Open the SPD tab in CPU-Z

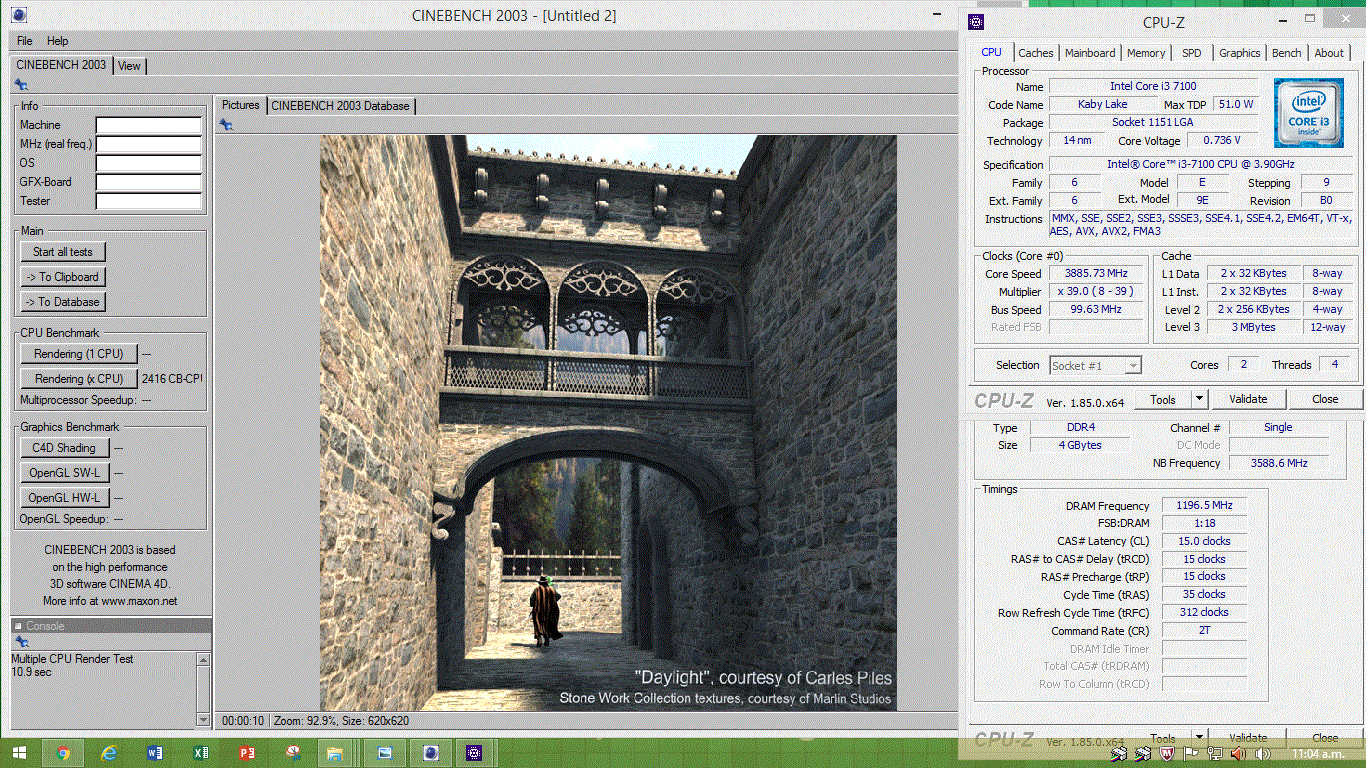1192,53
